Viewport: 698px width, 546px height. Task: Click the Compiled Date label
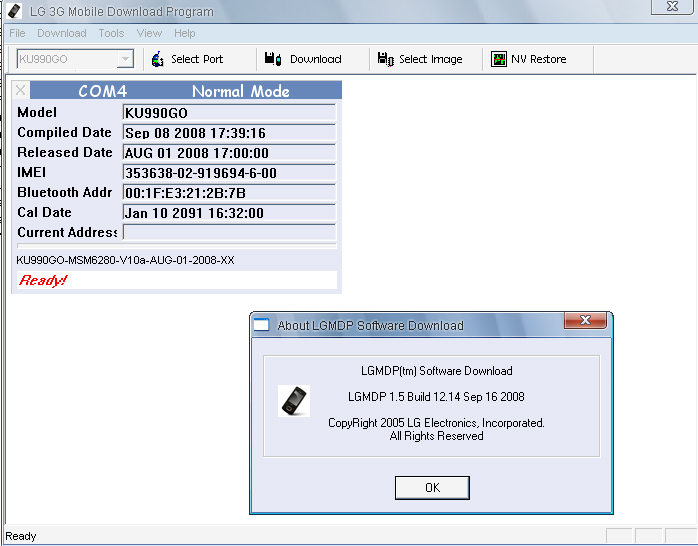point(64,133)
